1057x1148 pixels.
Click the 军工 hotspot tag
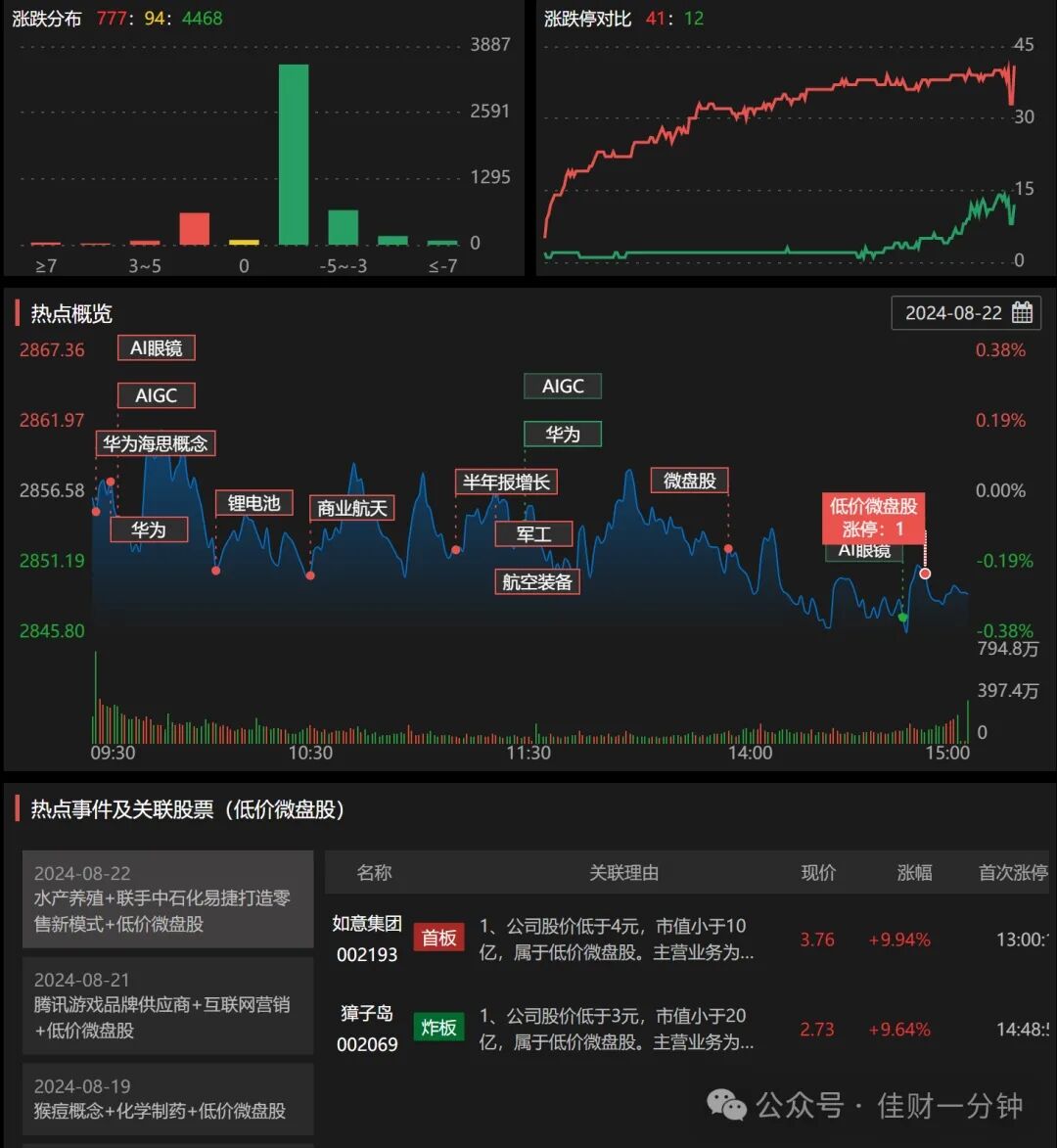click(533, 533)
